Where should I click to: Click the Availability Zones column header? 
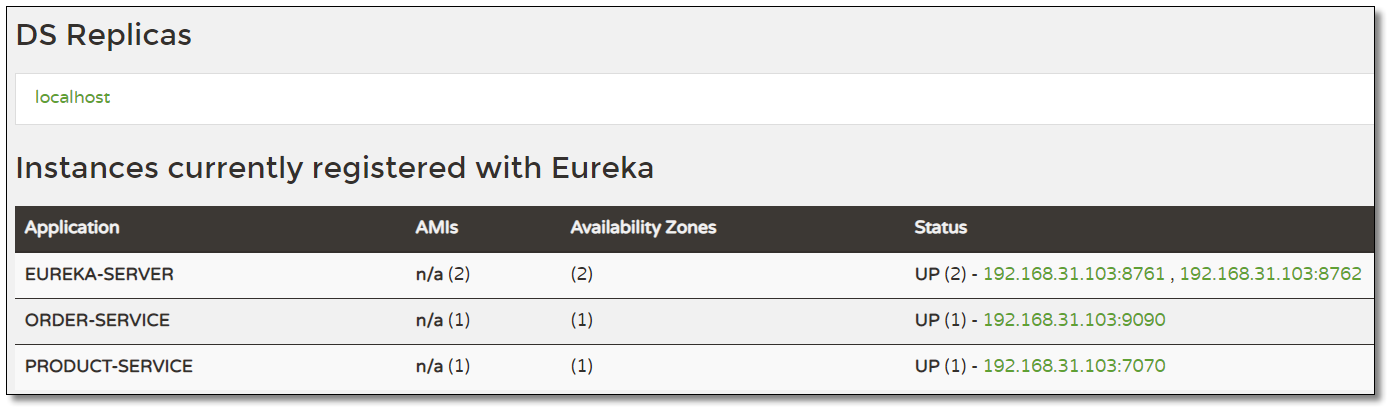(x=643, y=228)
